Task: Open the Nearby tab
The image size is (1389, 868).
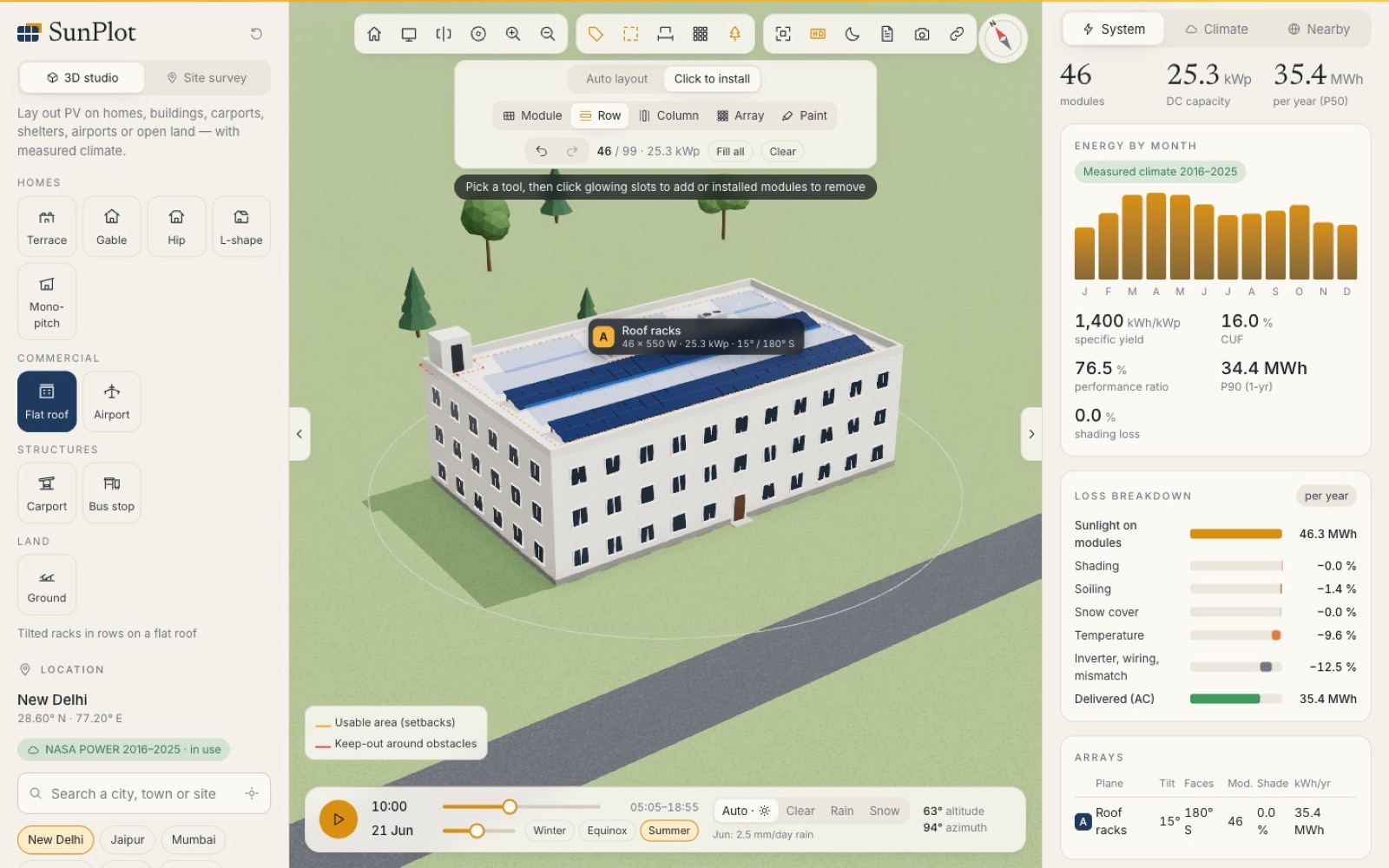Action: [1319, 30]
